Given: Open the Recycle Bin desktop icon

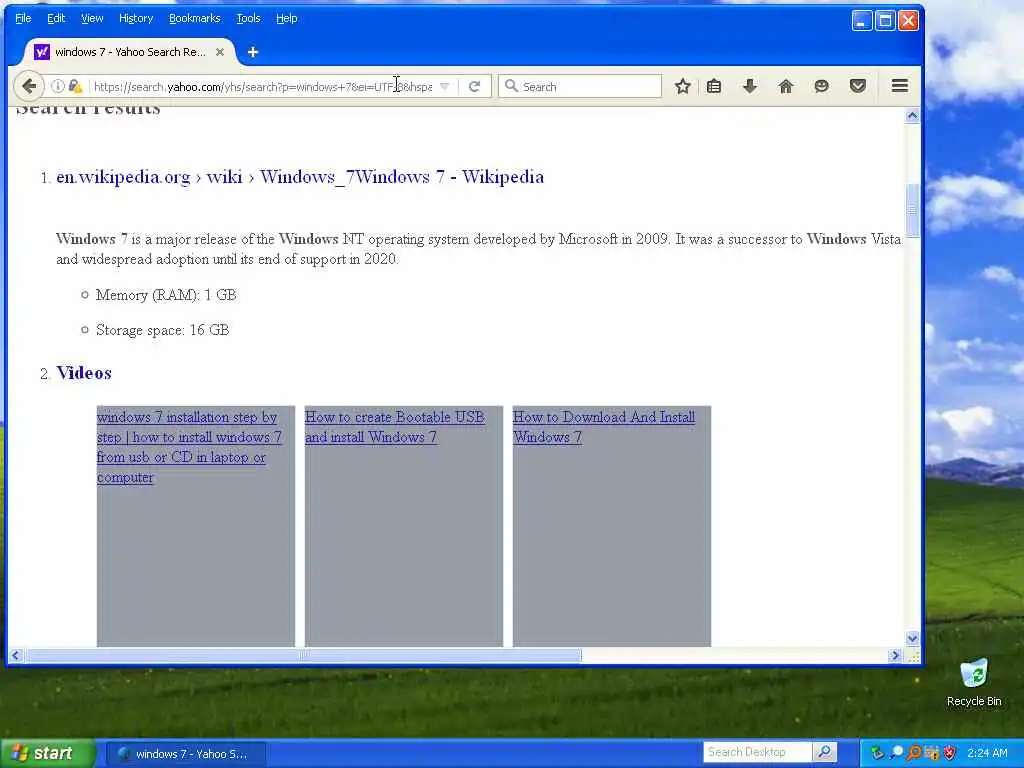Looking at the screenshot, I should (974, 682).
